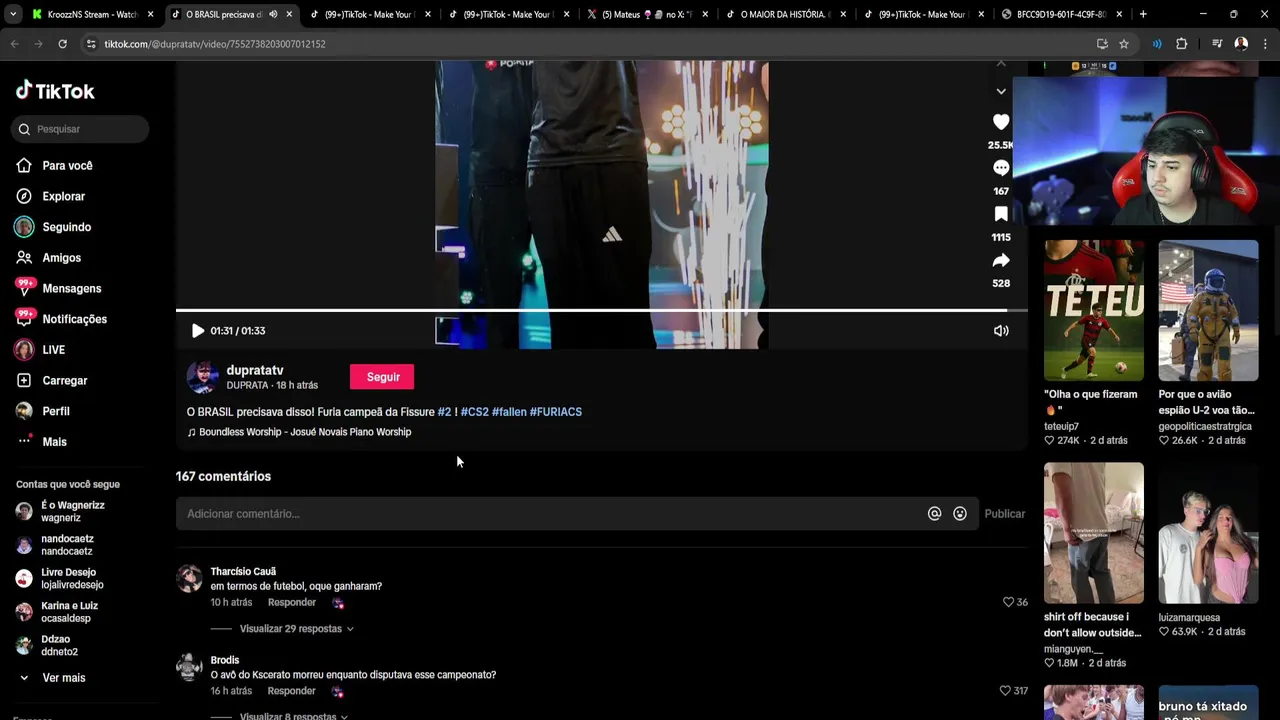Mute the video volume icon

click(x=1001, y=331)
